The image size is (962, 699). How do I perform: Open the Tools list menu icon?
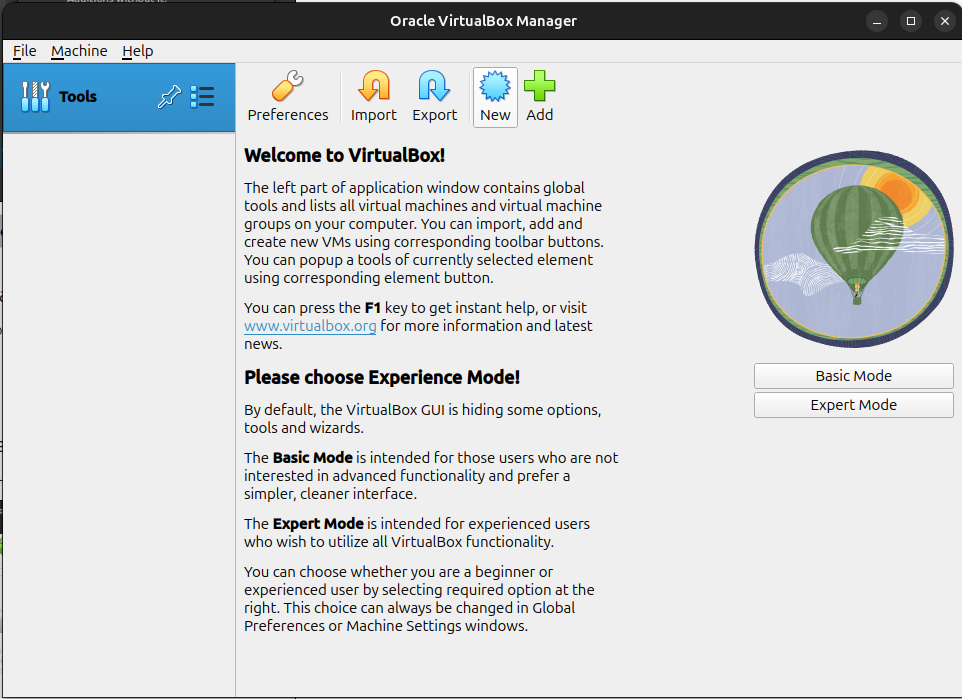tap(202, 97)
